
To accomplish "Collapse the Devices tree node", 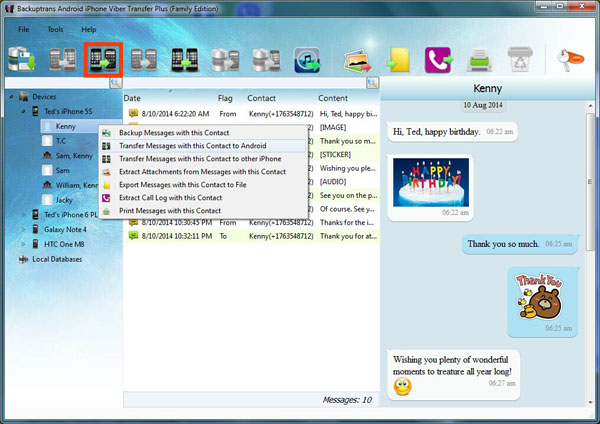I will [x=11, y=97].
